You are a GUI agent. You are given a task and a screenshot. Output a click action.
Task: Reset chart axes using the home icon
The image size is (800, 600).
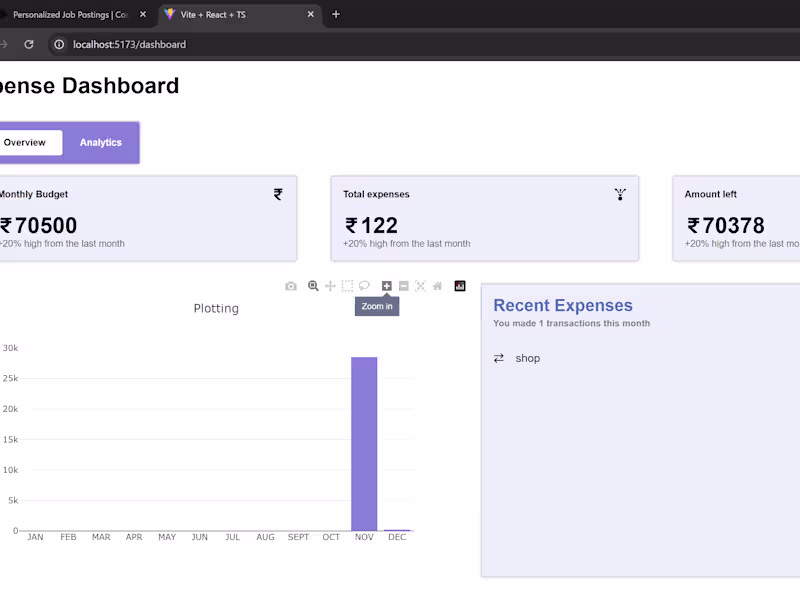(x=438, y=285)
